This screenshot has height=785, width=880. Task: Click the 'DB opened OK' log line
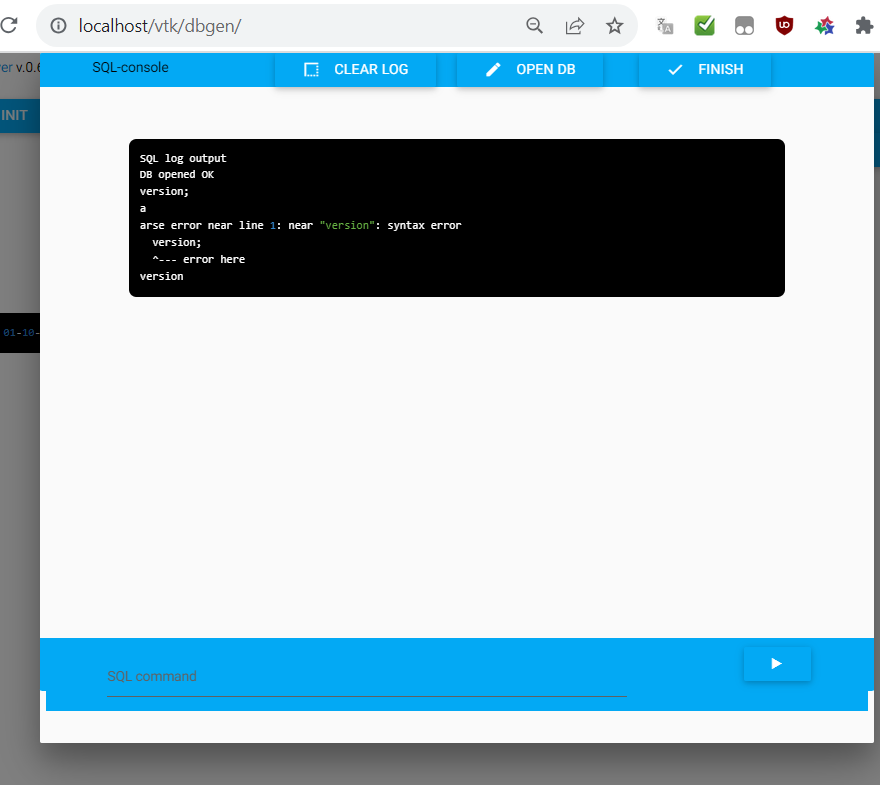tap(177, 175)
